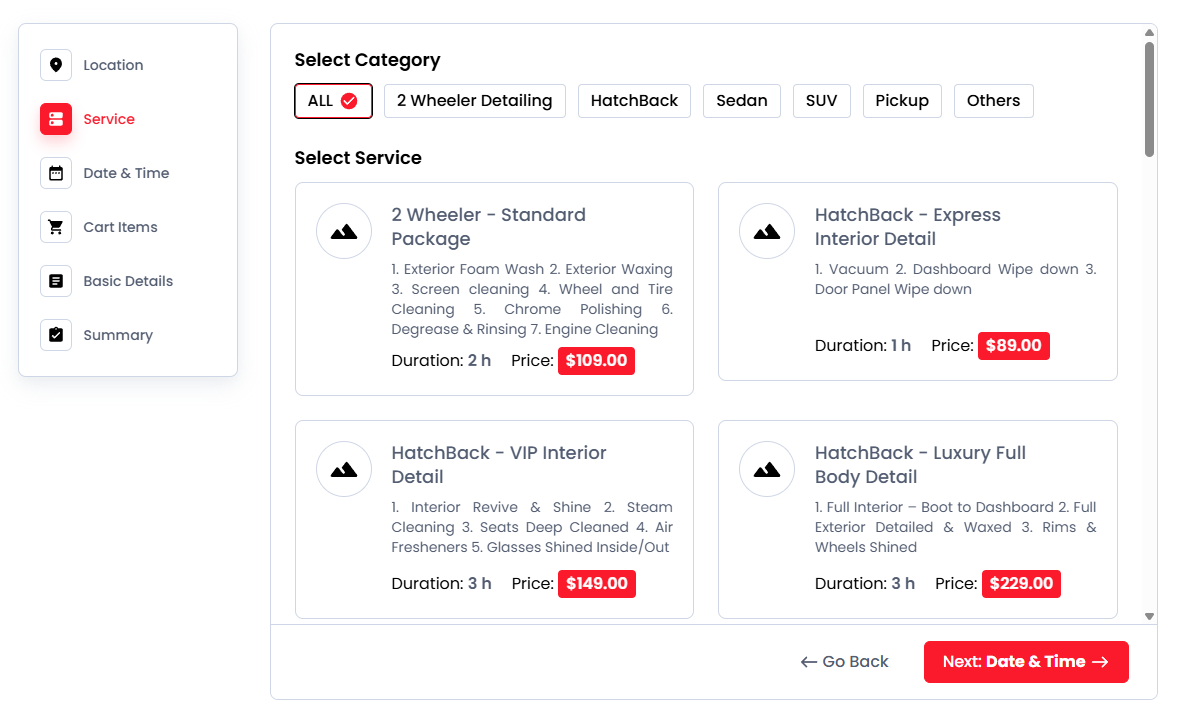Open the Date & Time calendar icon

pyautogui.click(x=56, y=173)
